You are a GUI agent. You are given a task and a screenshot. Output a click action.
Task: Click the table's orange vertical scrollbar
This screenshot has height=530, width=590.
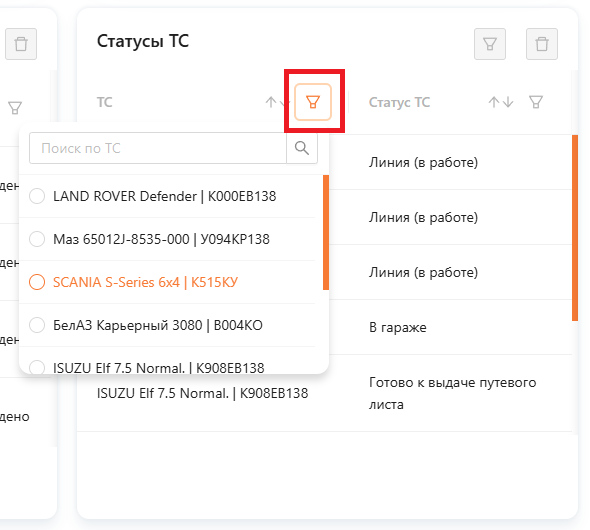tap(575, 228)
